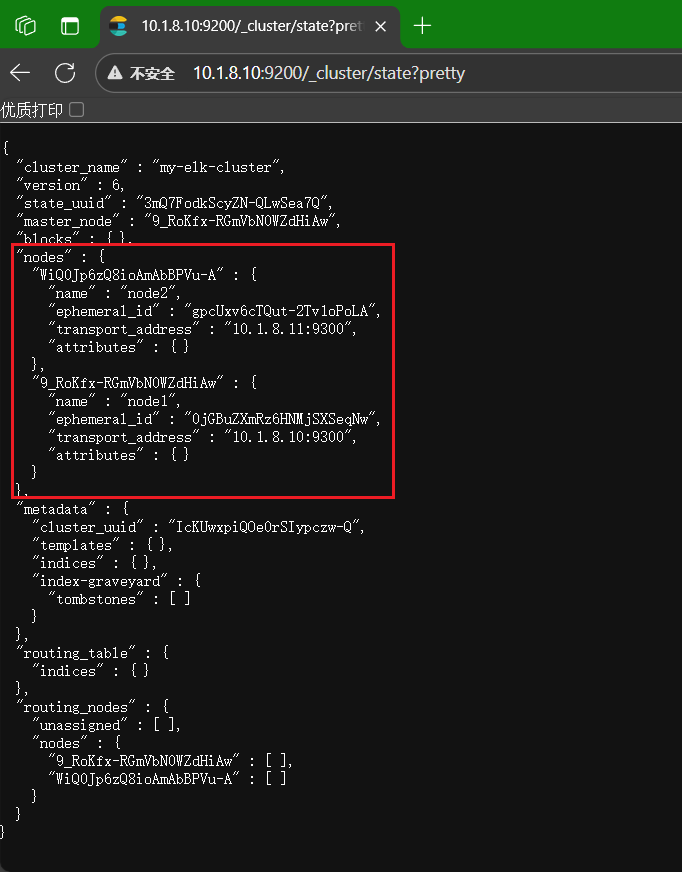This screenshot has height=872, width=682.
Task: Toggle the 优质打印 pretty-print checkbox
Action: point(77,110)
